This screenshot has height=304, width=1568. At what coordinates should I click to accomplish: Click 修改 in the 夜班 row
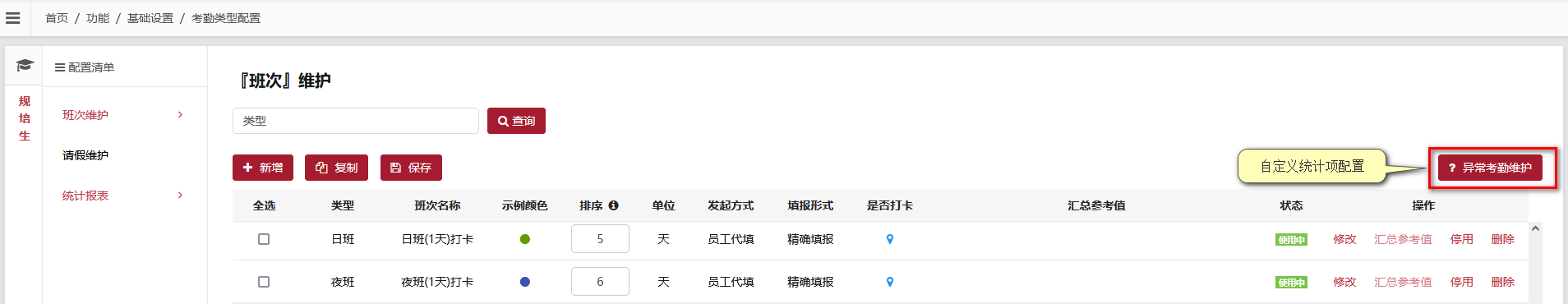(1344, 282)
